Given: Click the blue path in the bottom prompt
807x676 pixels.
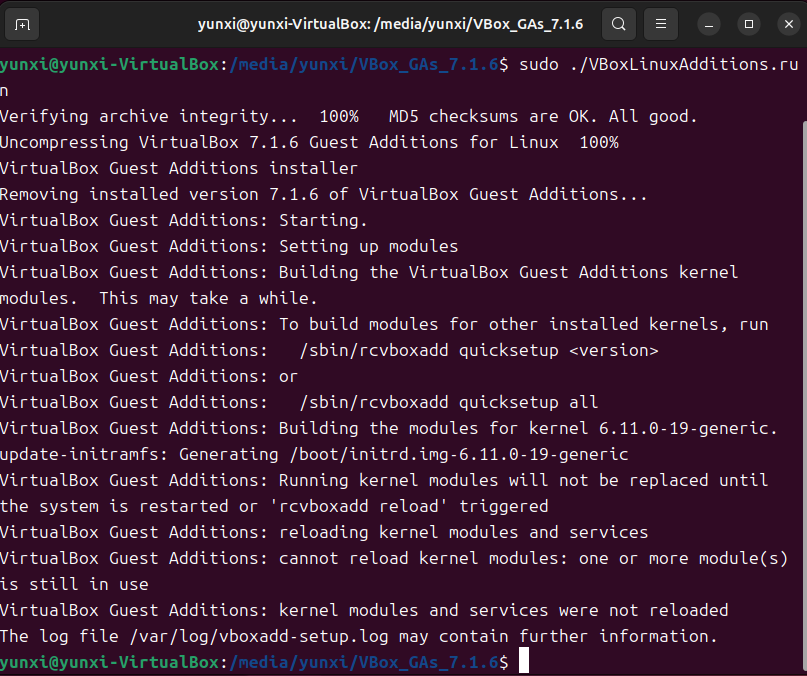Looking at the screenshot, I should coord(363,662).
